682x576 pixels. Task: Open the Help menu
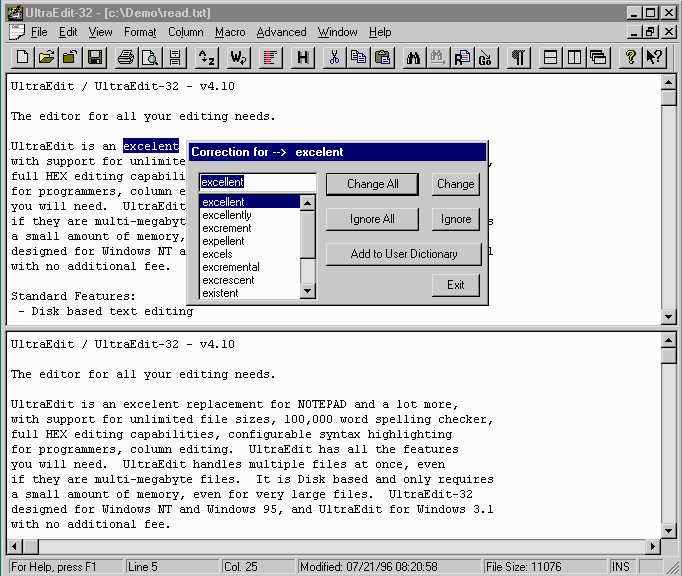click(380, 32)
